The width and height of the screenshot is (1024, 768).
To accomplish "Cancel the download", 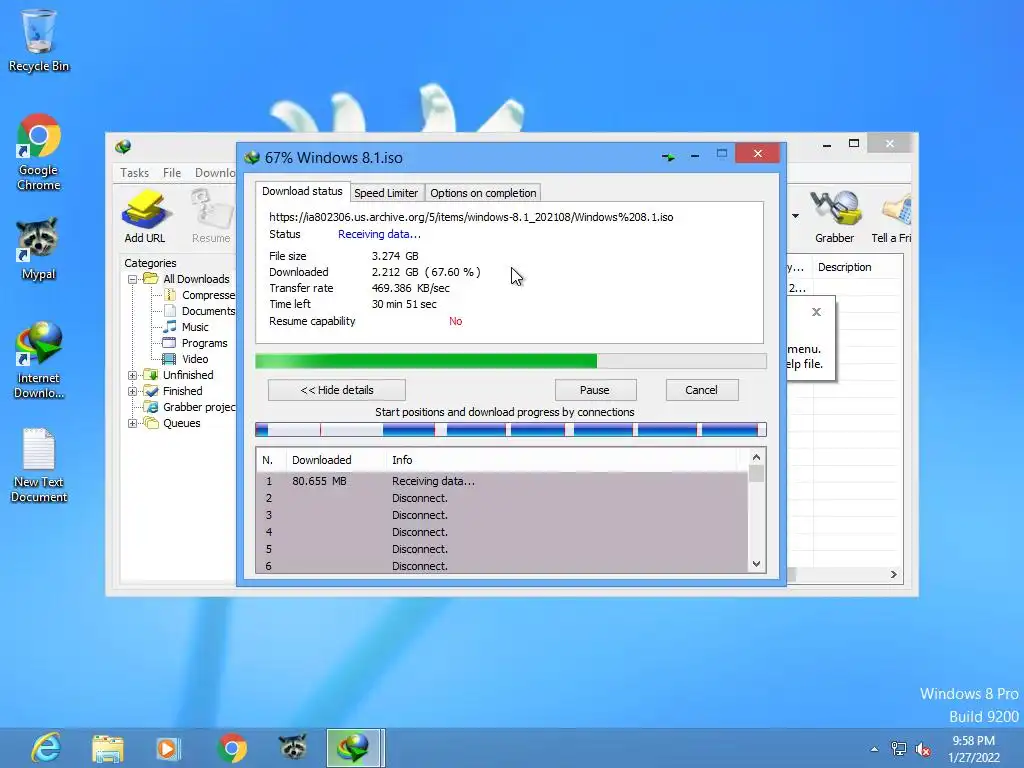I will click(701, 390).
